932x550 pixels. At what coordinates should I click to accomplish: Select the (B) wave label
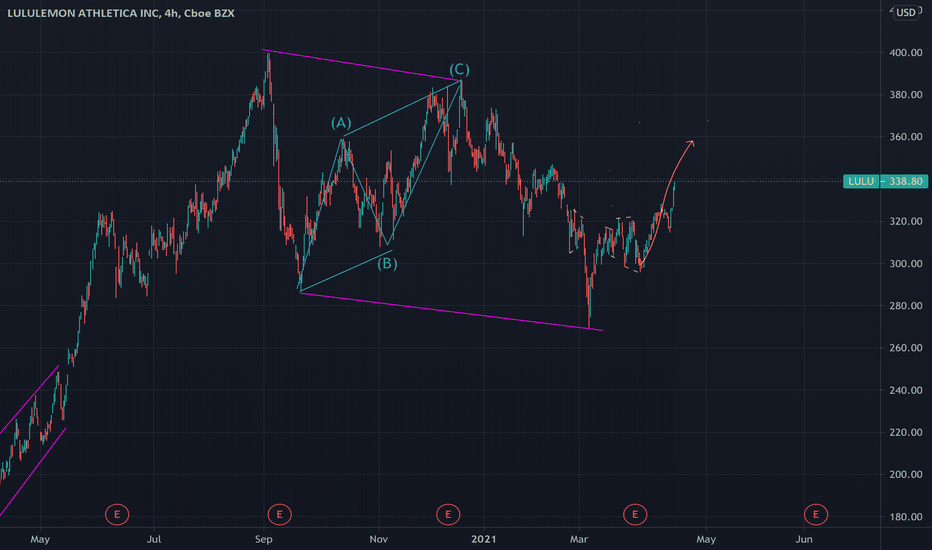point(388,263)
